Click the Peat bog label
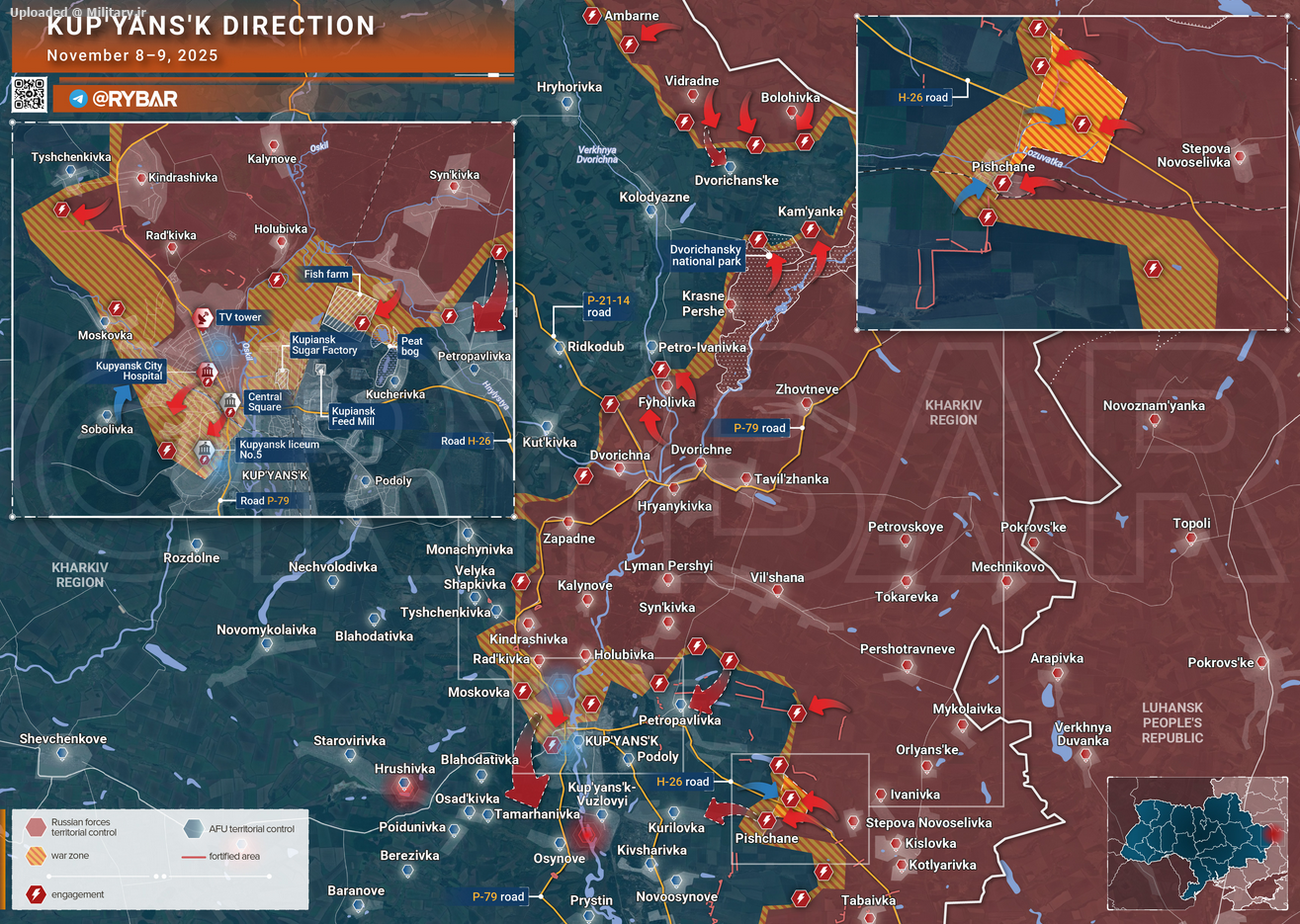Image resolution: width=1300 pixels, height=924 pixels. tap(411, 346)
